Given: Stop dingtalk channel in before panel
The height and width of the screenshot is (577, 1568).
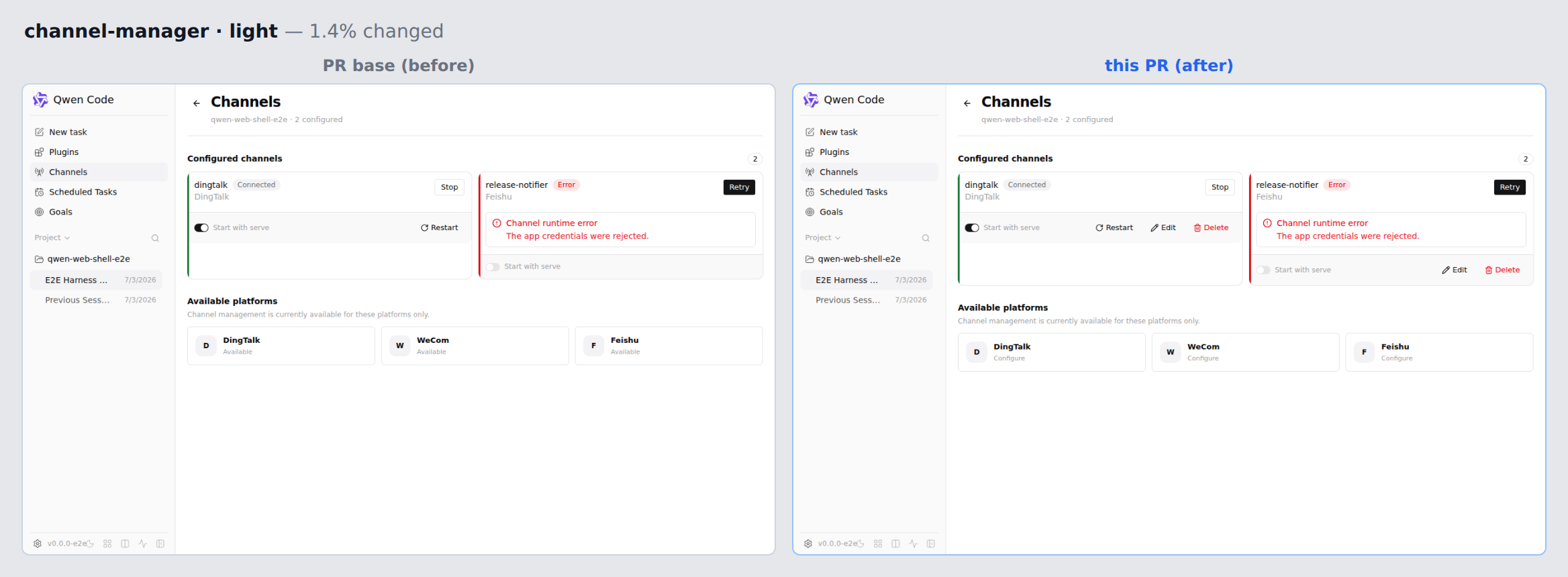Looking at the screenshot, I should 450,187.
